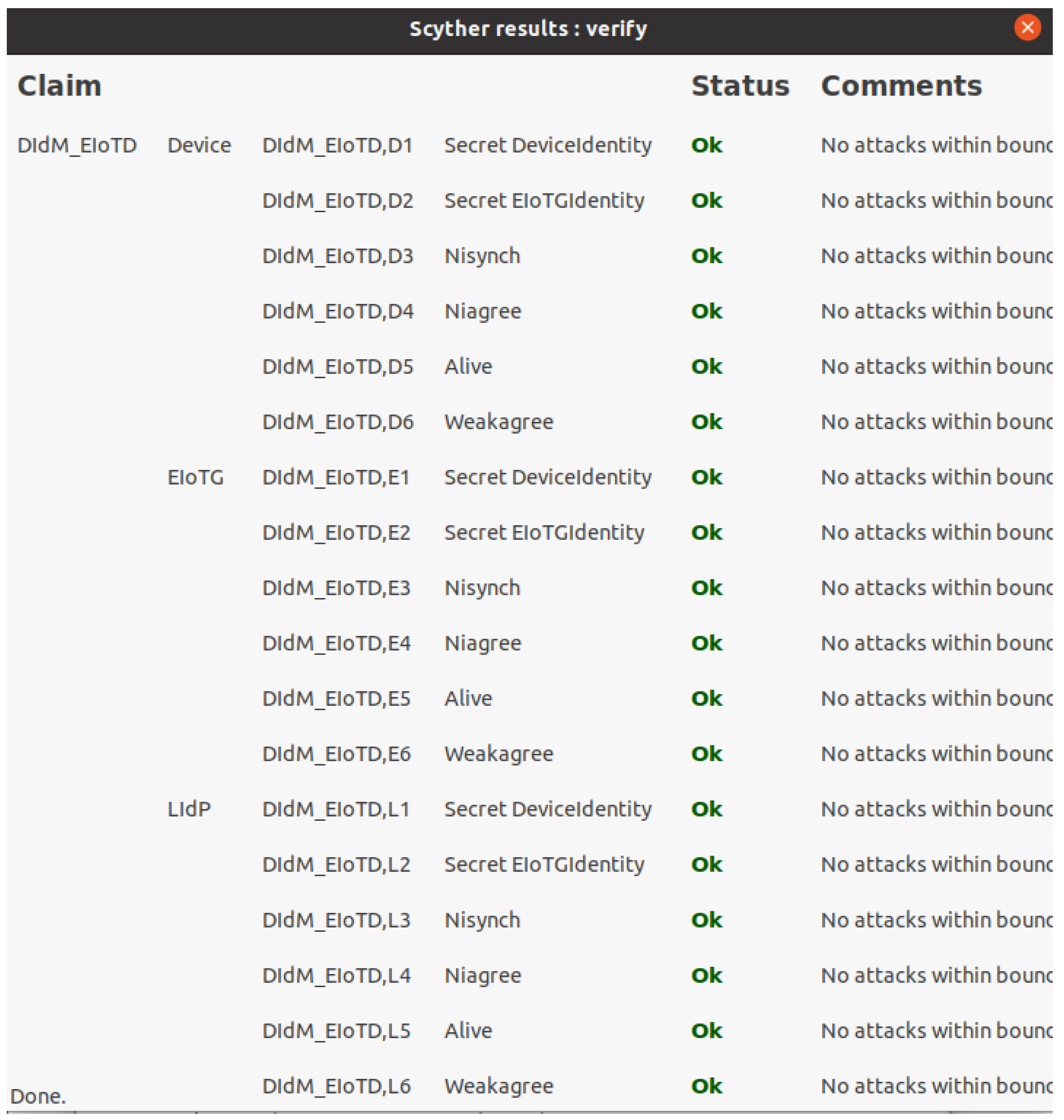Viewport: 1064px width, 1120px height.
Task: Click the EIoTG role label
Action: tap(196, 477)
